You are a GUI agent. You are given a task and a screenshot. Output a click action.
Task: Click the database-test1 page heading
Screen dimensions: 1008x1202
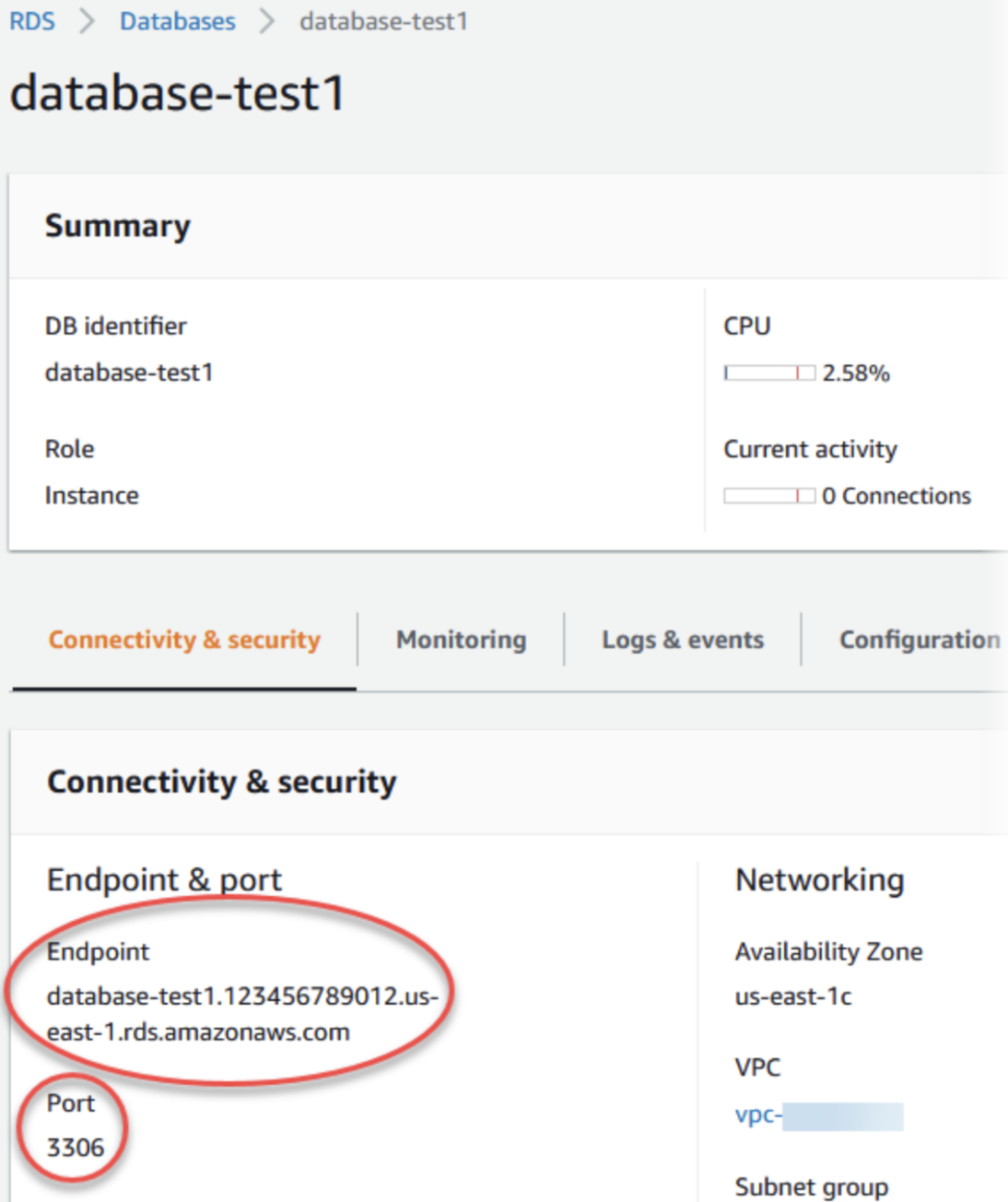178,93
